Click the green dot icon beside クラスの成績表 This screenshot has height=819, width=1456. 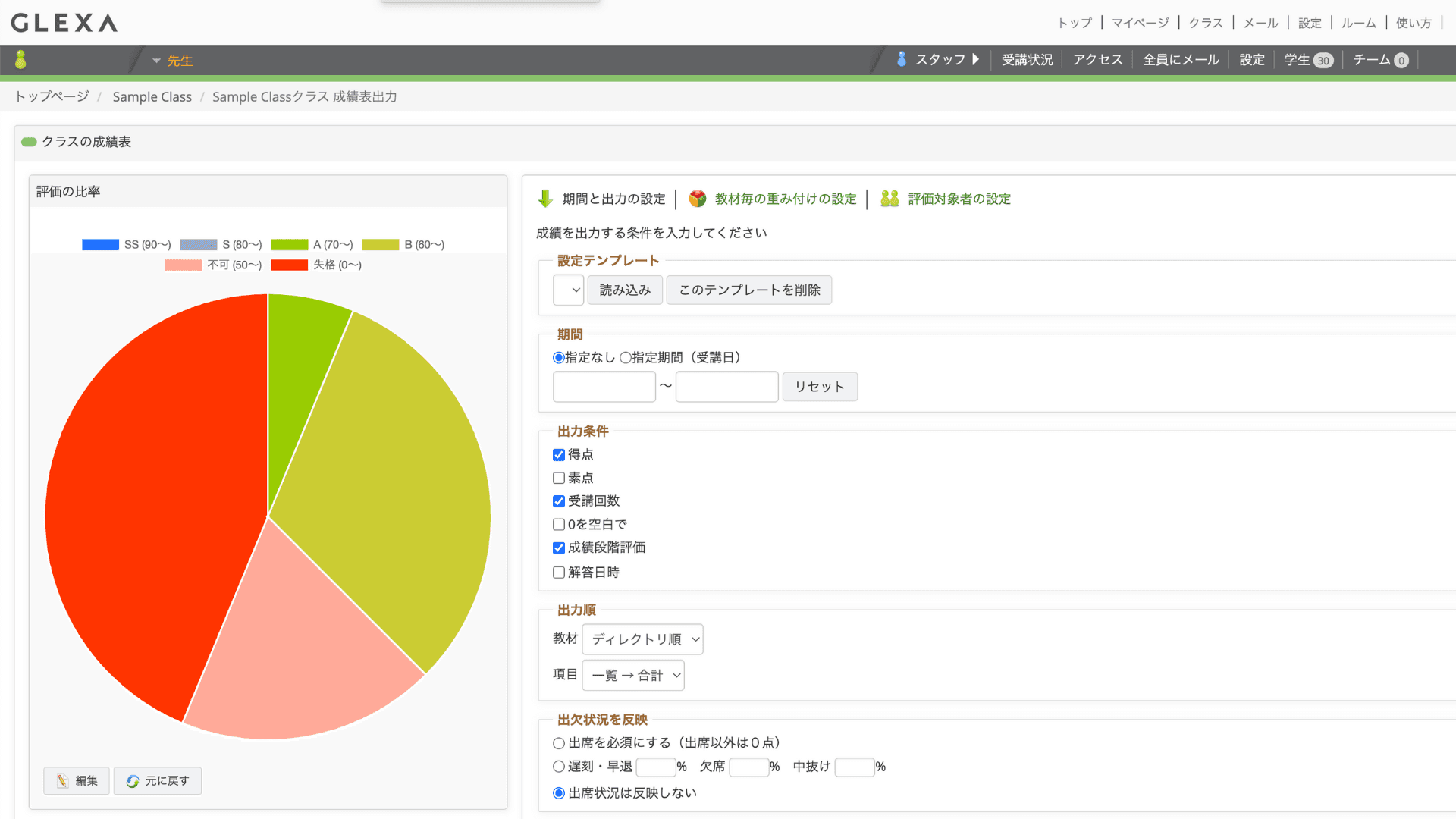click(x=29, y=142)
